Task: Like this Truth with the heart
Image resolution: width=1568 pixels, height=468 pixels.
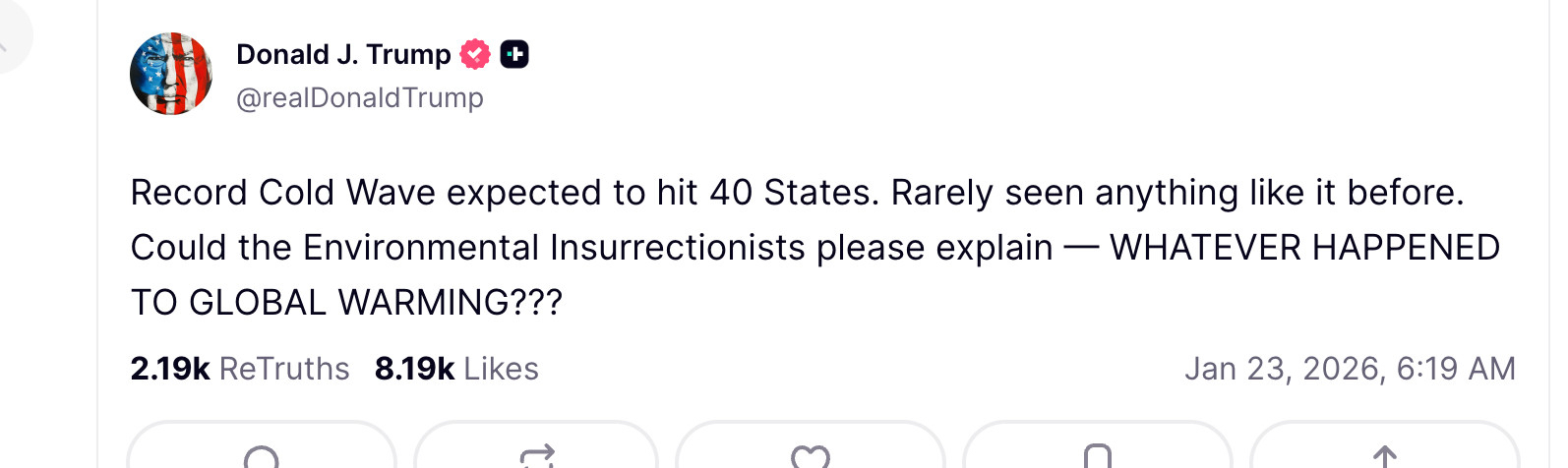Action: pyautogui.click(x=811, y=456)
